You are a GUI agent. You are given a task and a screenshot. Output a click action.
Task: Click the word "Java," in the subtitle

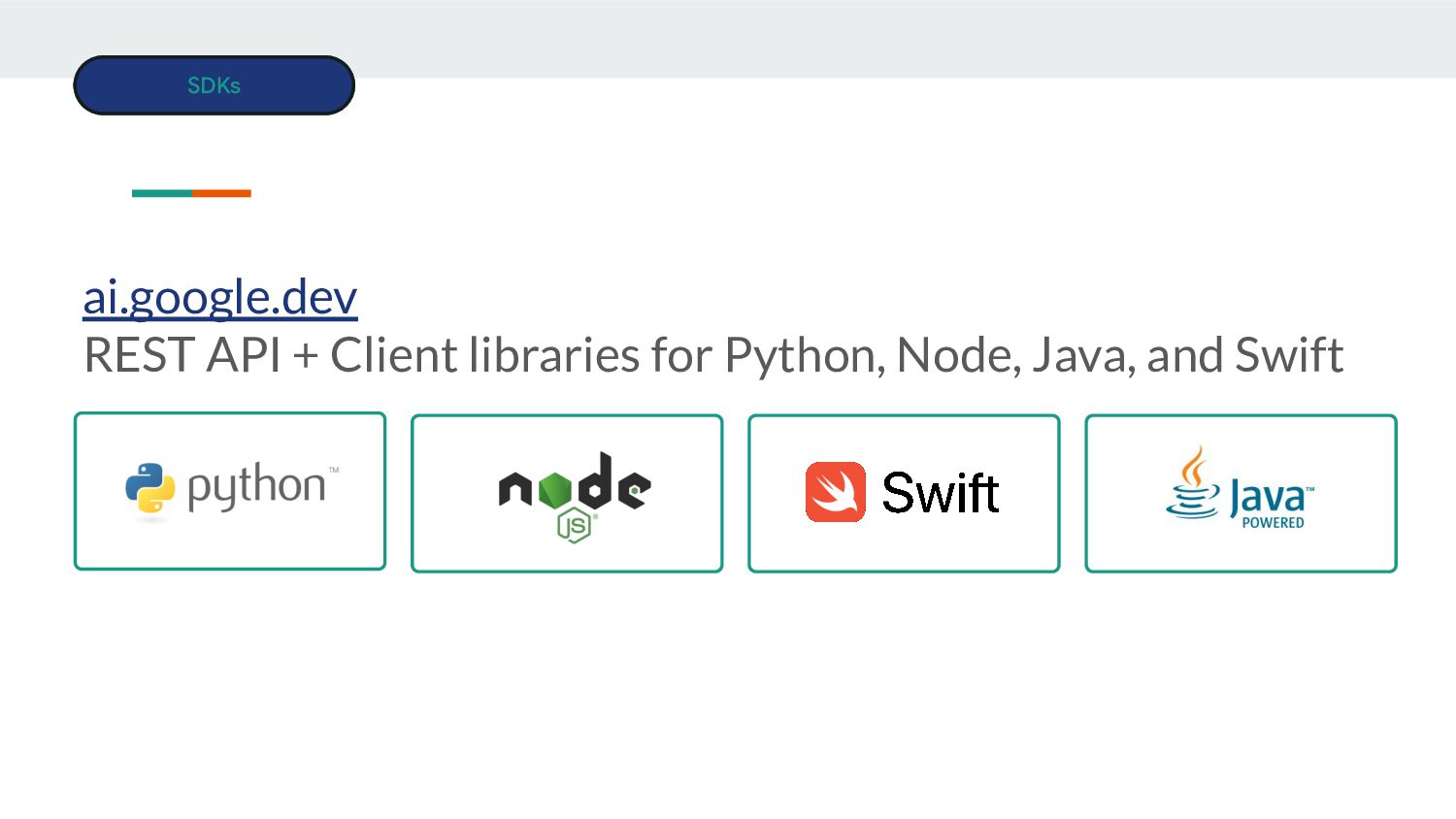pos(1084,355)
